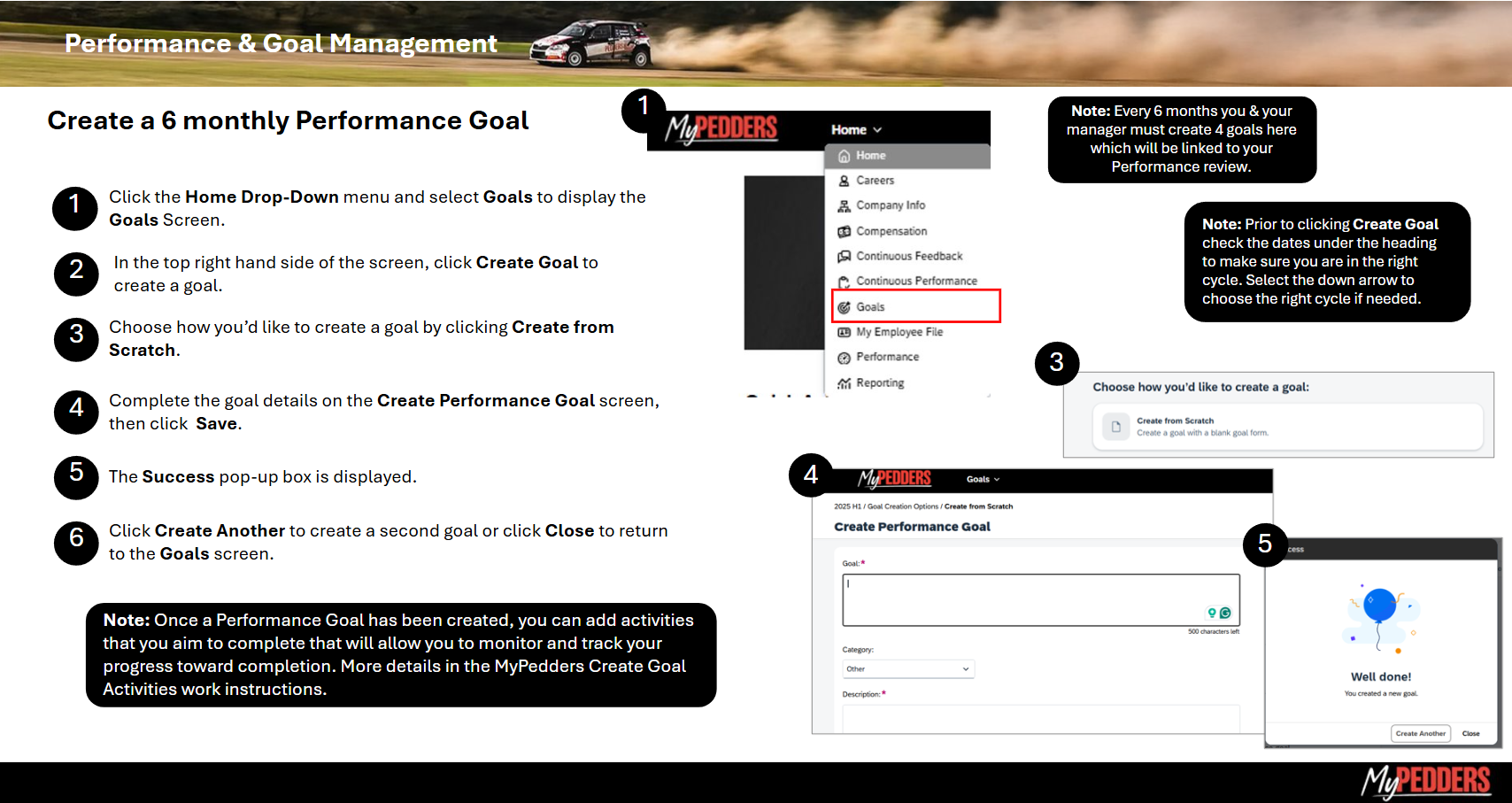
Task: Click the Create Another button
Action: pyautogui.click(x=1420, y=733)
